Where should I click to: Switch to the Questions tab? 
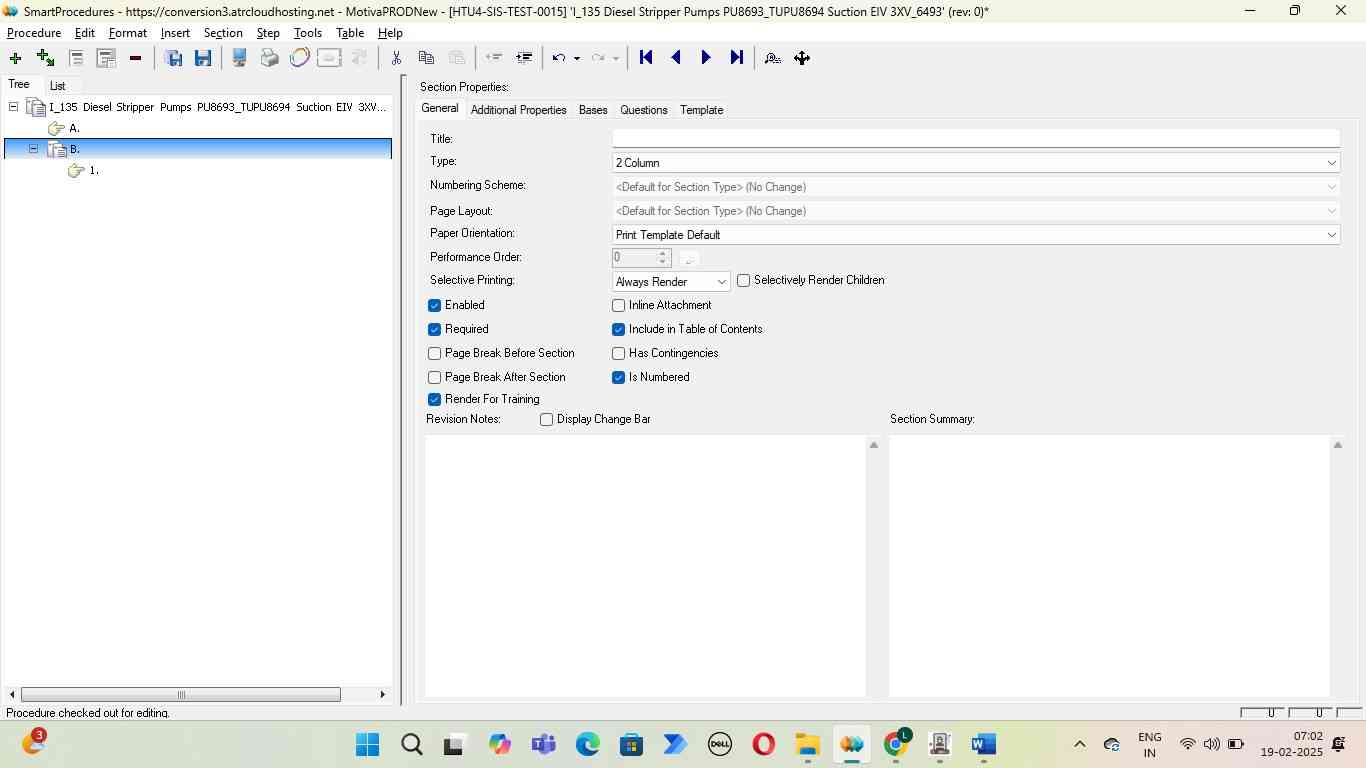643,110
